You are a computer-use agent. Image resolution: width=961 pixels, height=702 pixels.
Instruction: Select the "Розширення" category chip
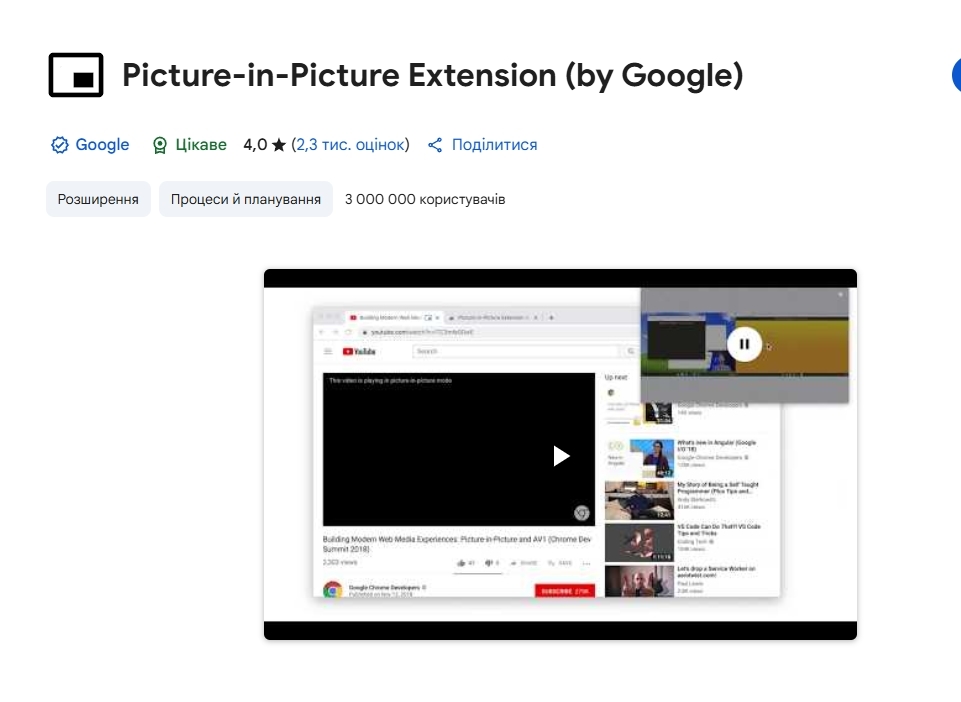(98, 199)
